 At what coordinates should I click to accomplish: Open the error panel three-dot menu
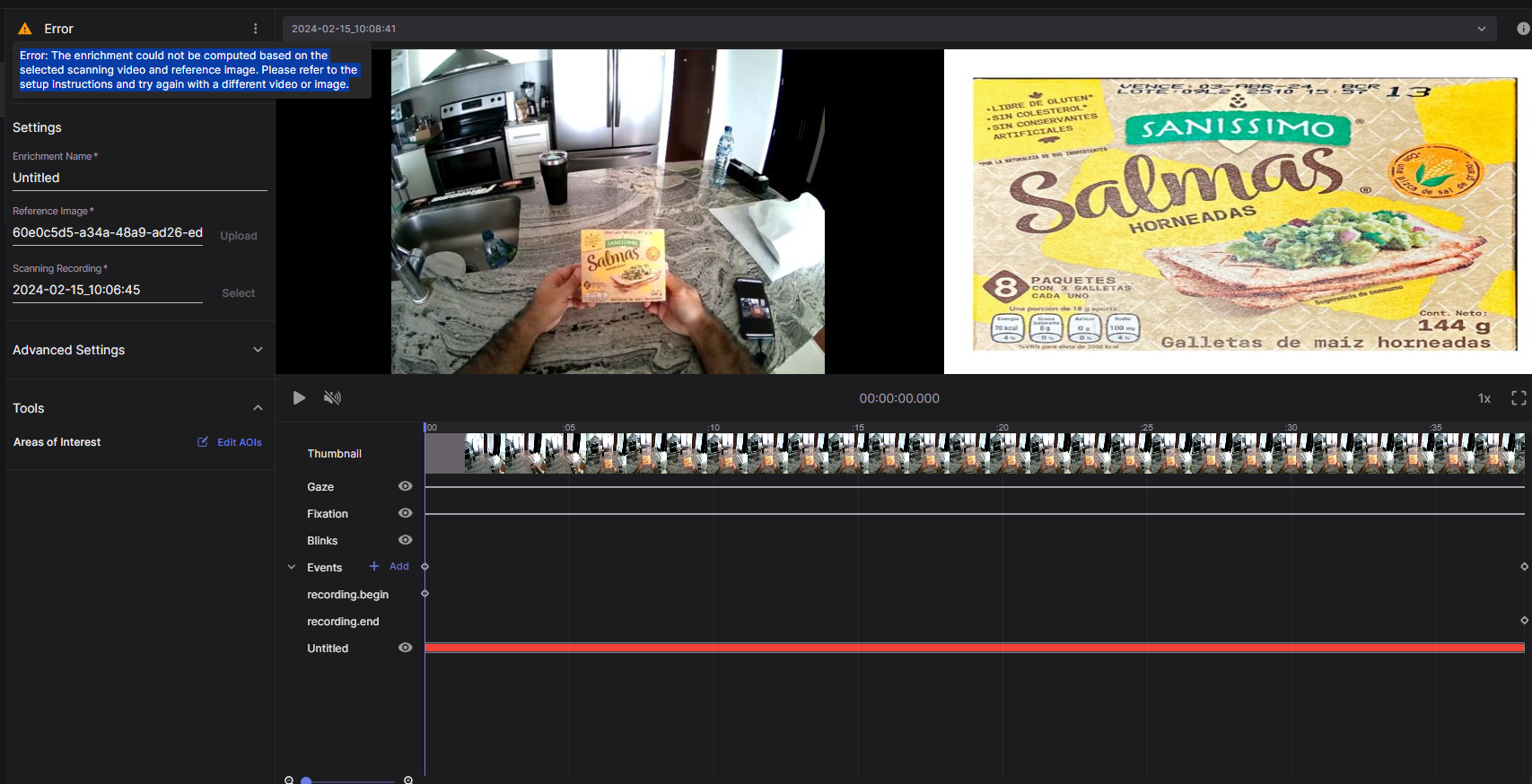[x=256, y=29]
